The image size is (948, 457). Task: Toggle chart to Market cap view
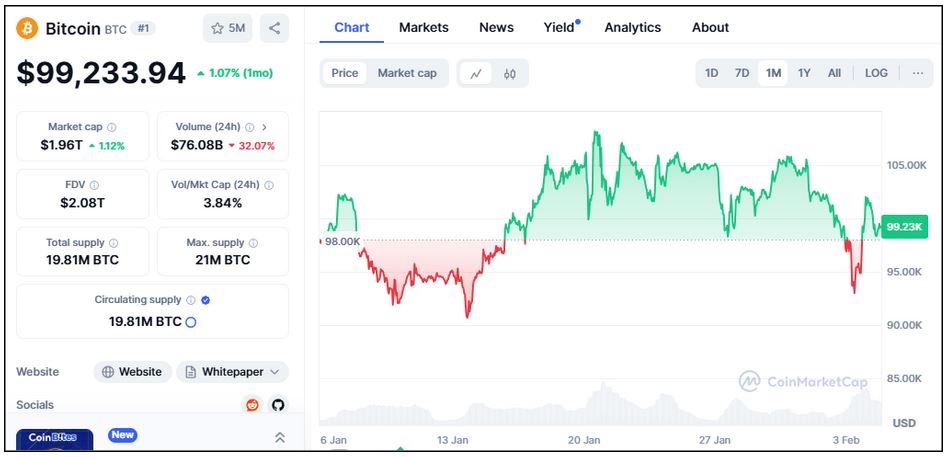coord(407,73)
